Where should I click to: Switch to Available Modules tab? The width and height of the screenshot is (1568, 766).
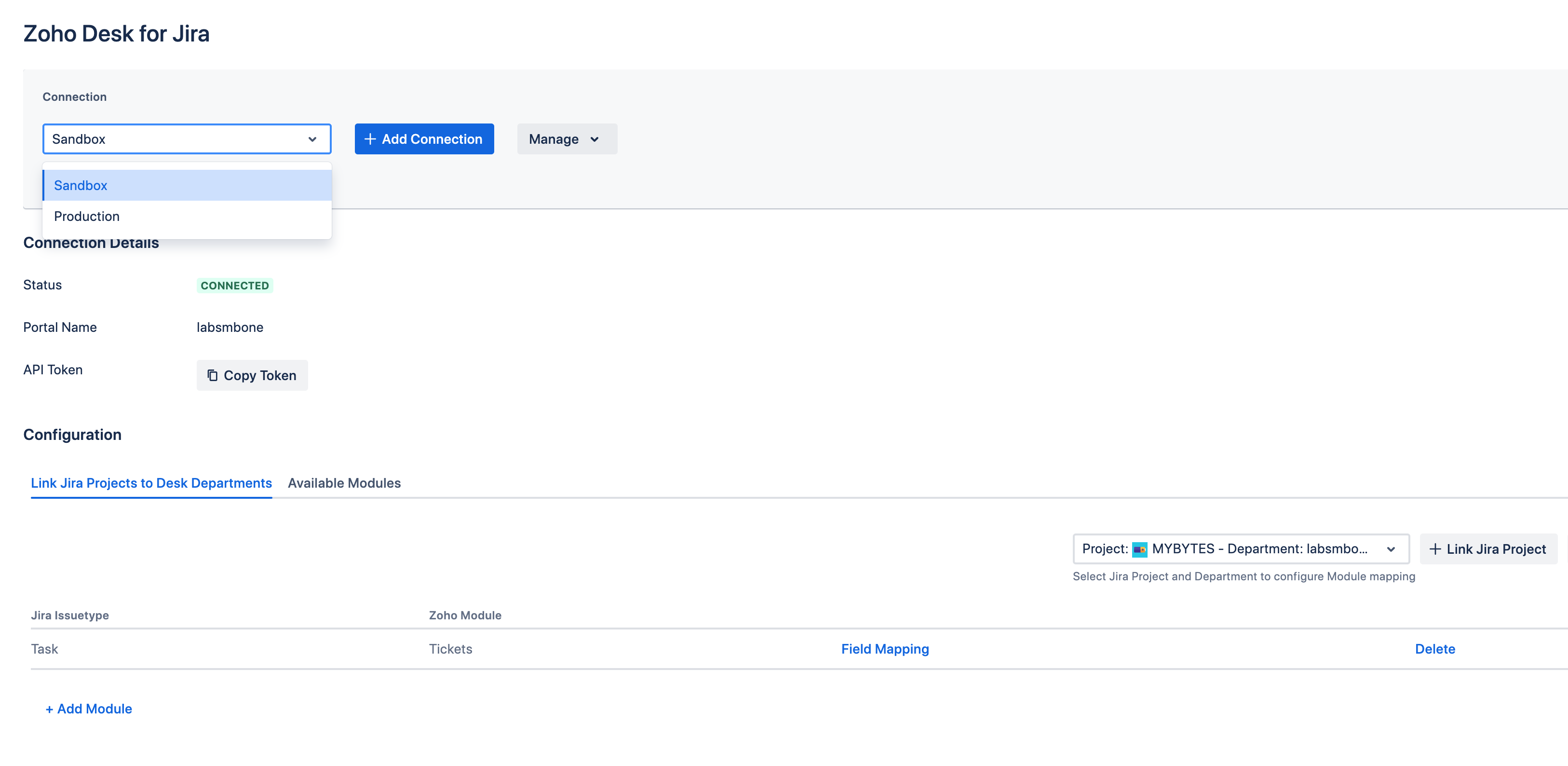coord(344,483)
